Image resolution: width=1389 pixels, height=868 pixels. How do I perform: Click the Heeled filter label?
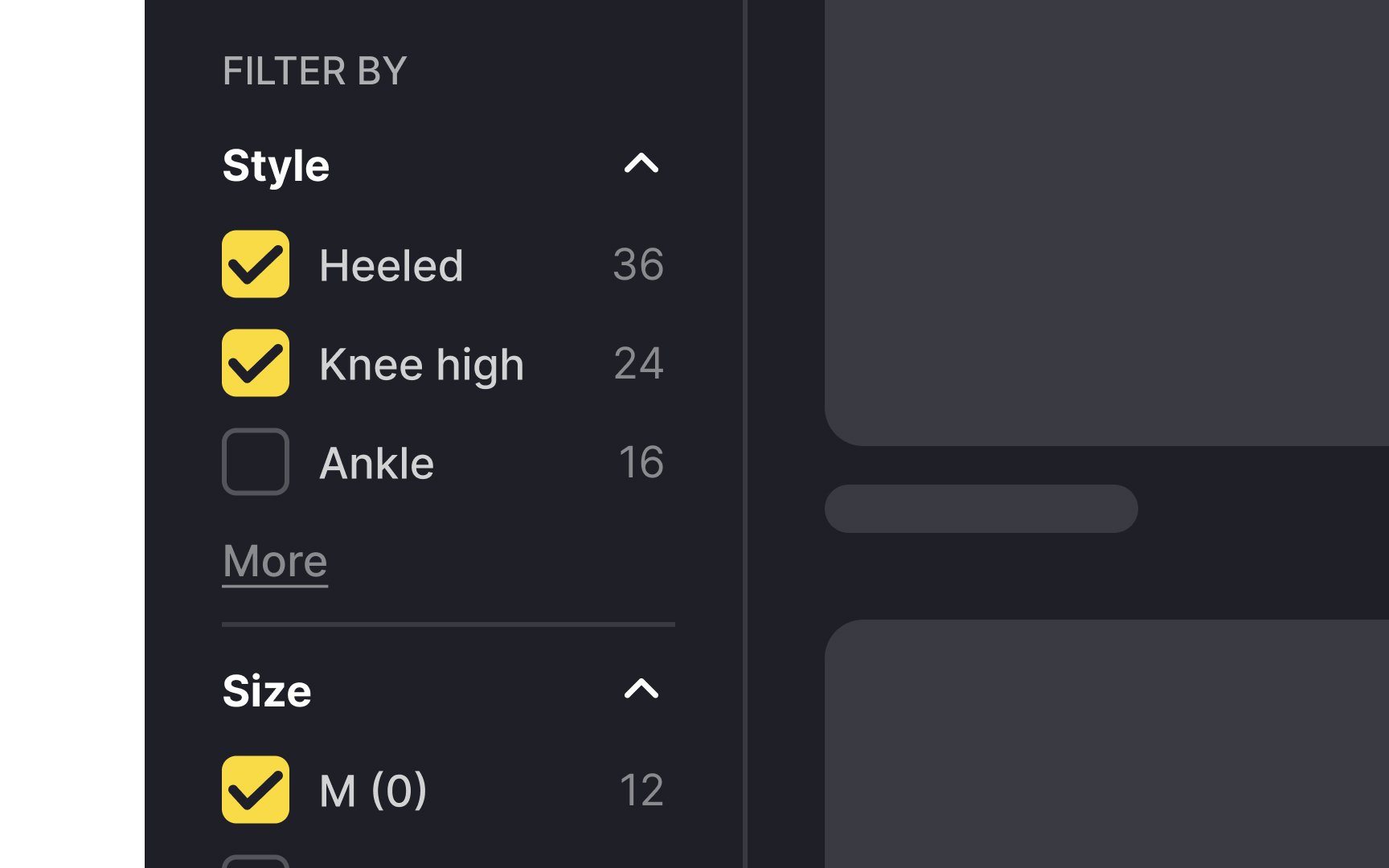tap(391, 265)
